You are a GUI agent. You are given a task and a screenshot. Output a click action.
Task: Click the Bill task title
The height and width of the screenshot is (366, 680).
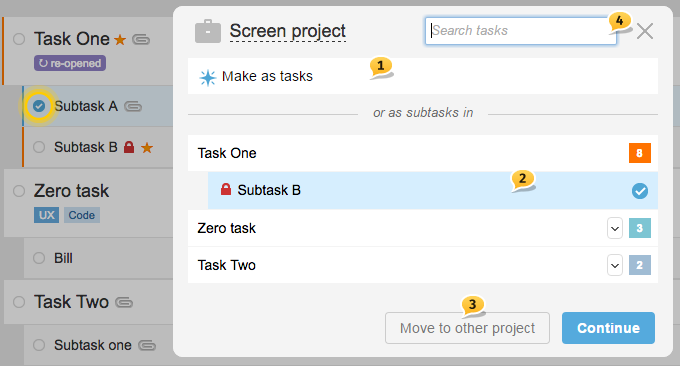coord(63,258)
